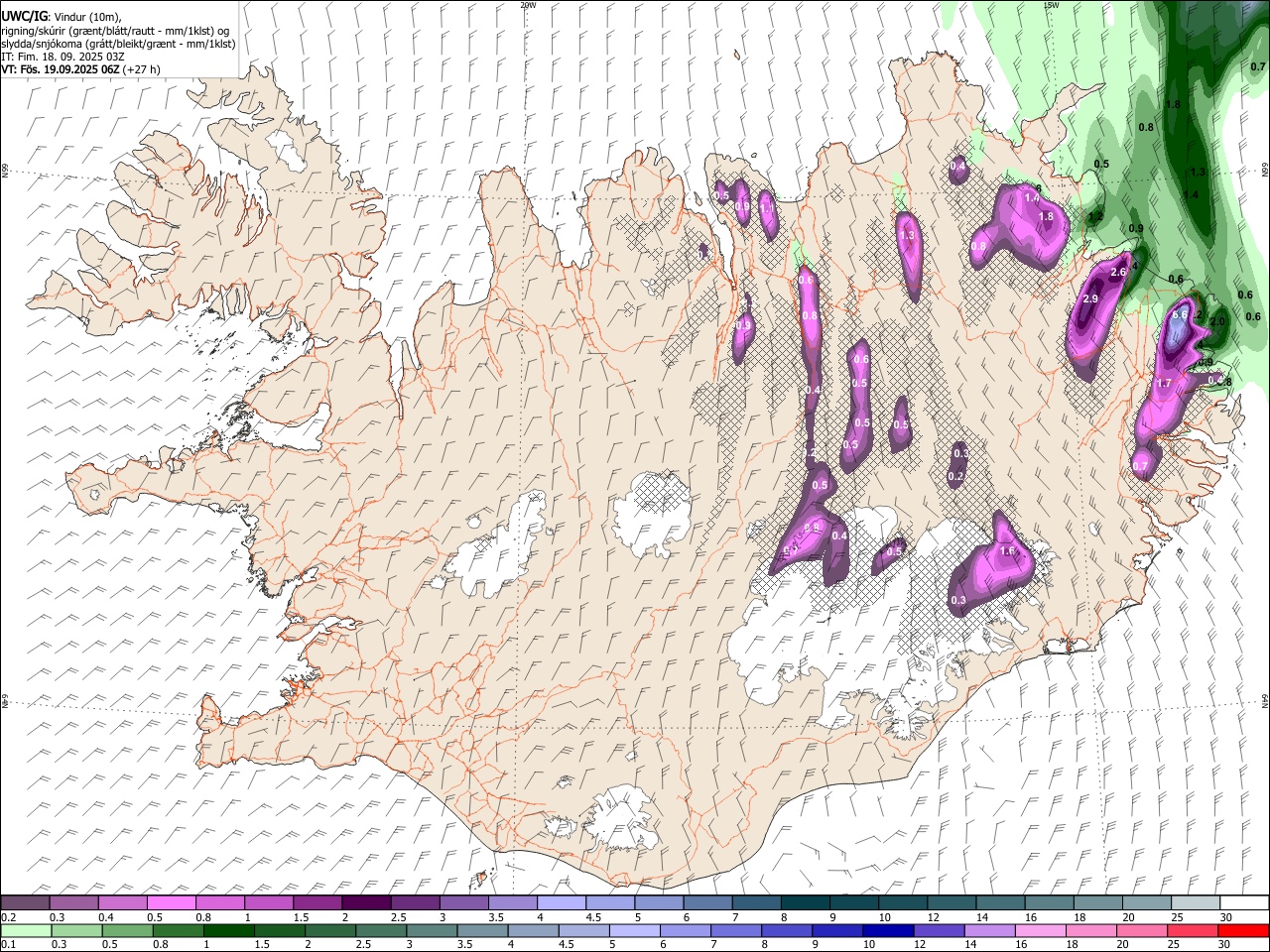The height and width of the screenshot is (952, 1270).
Task: Click the purple 0.3 swatch in the upper legend row
Action: click(74, 903)
